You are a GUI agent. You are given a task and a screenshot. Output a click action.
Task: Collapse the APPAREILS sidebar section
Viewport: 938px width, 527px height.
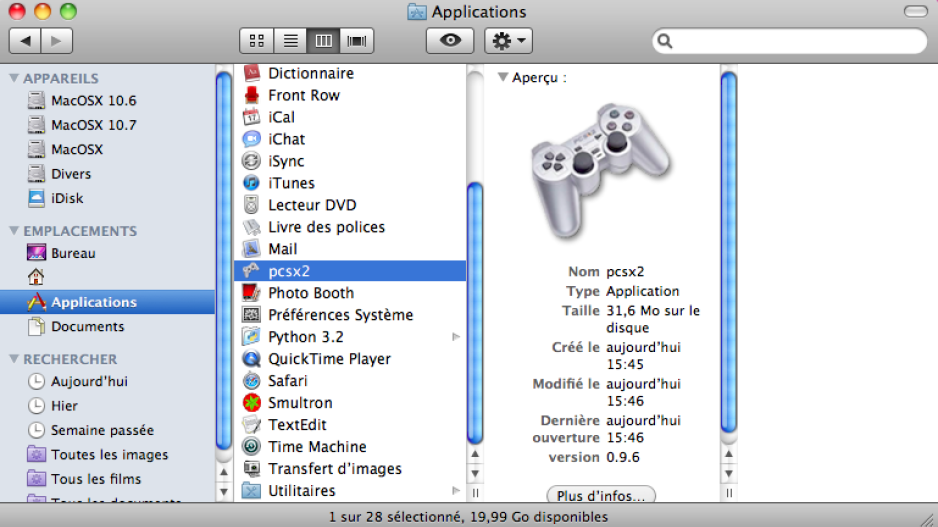[x=14, y=78]
